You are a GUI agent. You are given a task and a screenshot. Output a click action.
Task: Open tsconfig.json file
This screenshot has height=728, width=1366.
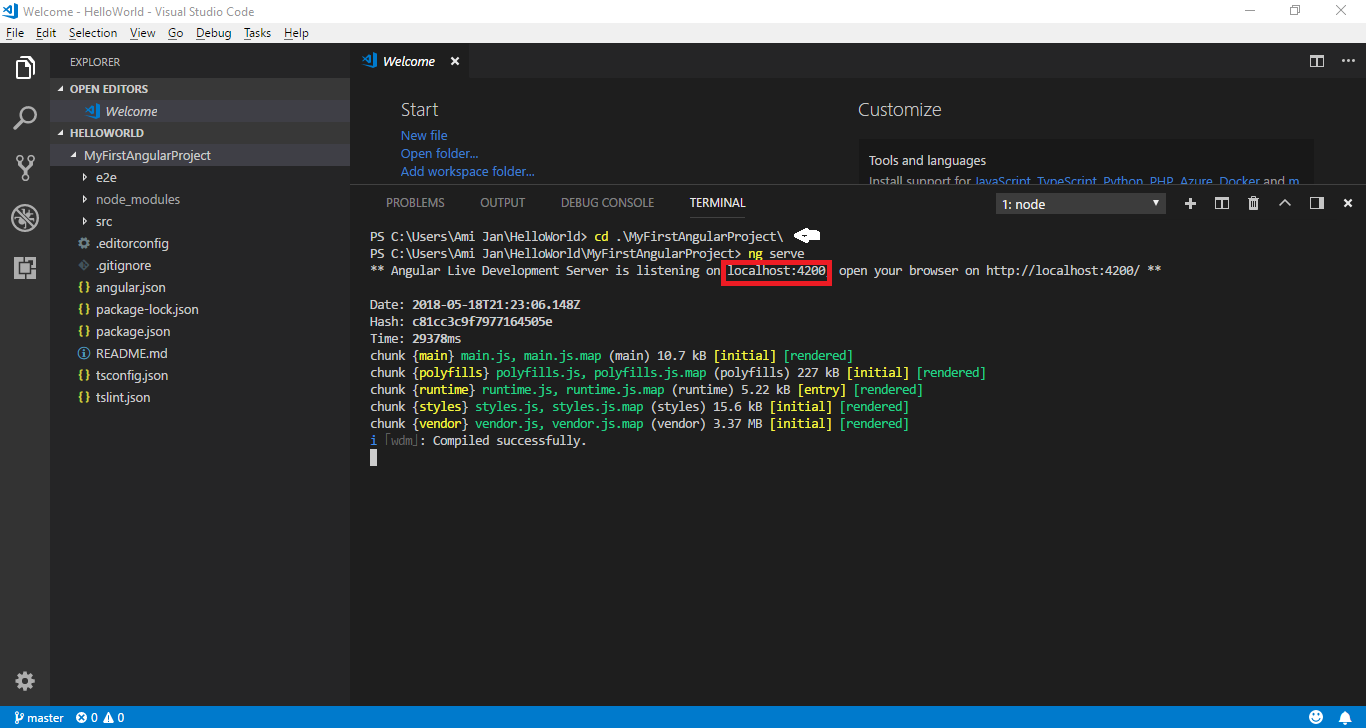click(200, 375)
